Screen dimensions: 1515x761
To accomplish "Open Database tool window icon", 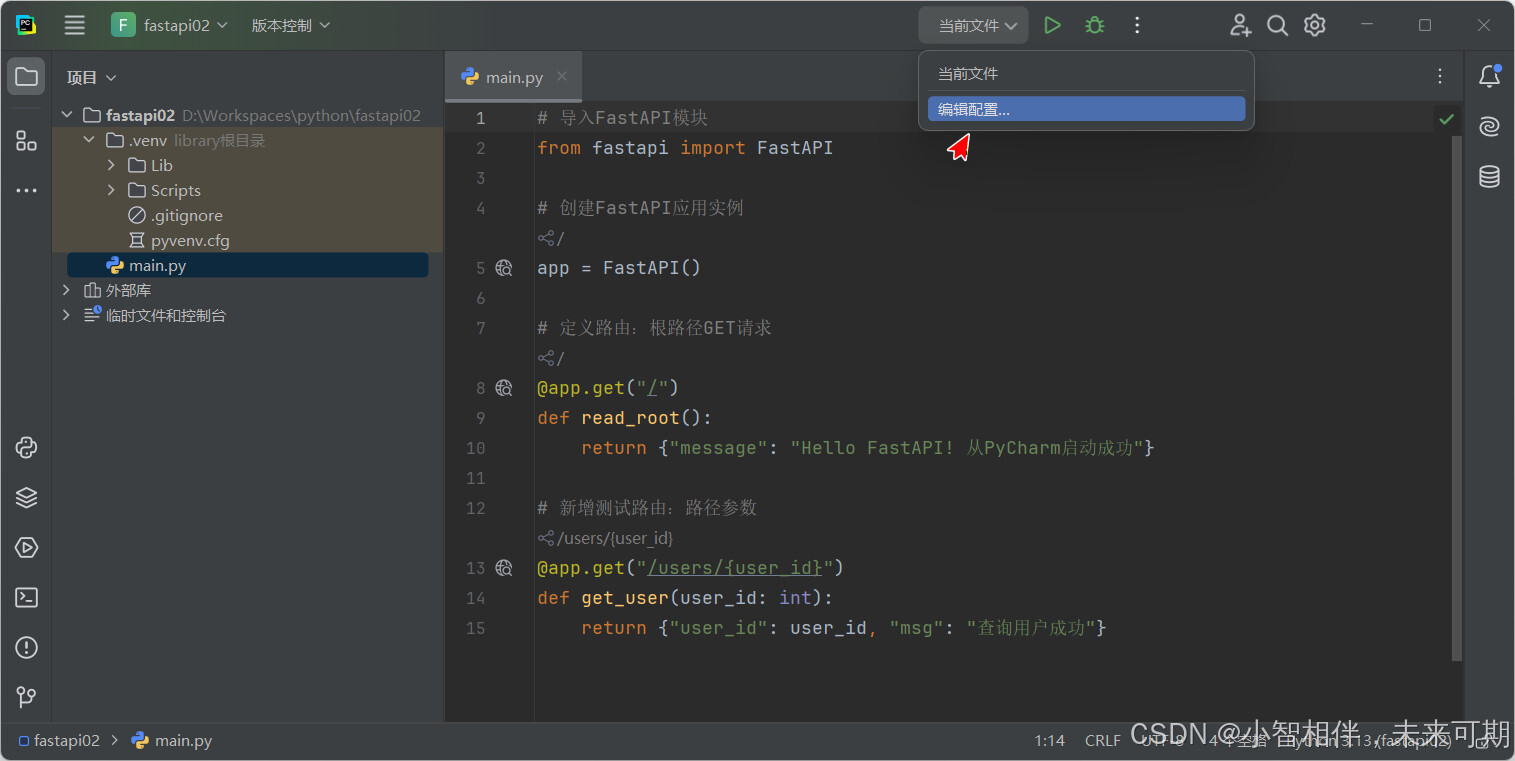I will (x=1489, y=177).
